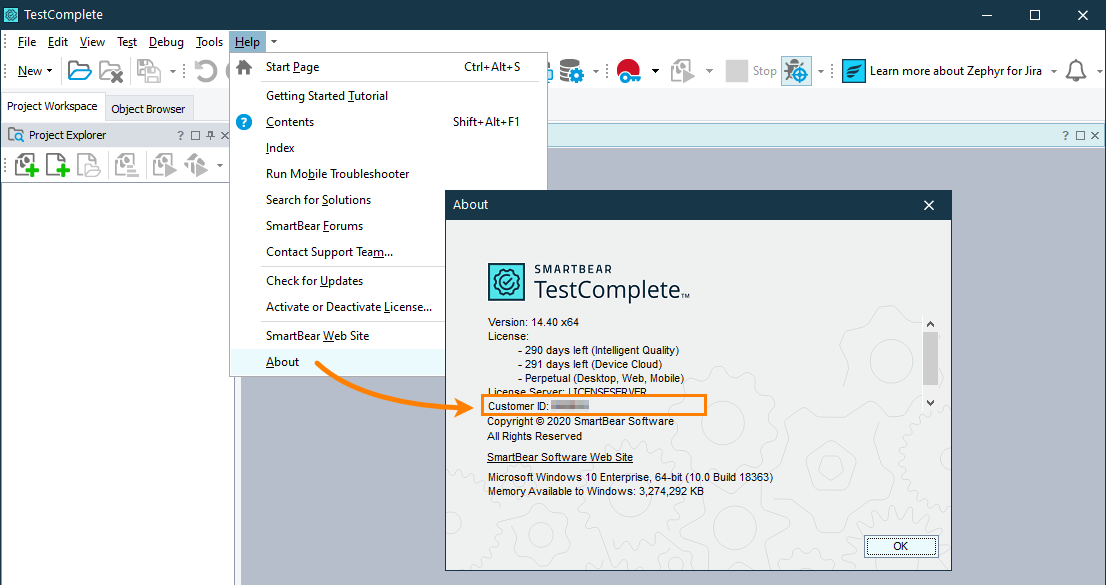The height and width of the screenshot is (585, 1106).
Task: Click the Record Keyword Test icon
Action: 629,71
